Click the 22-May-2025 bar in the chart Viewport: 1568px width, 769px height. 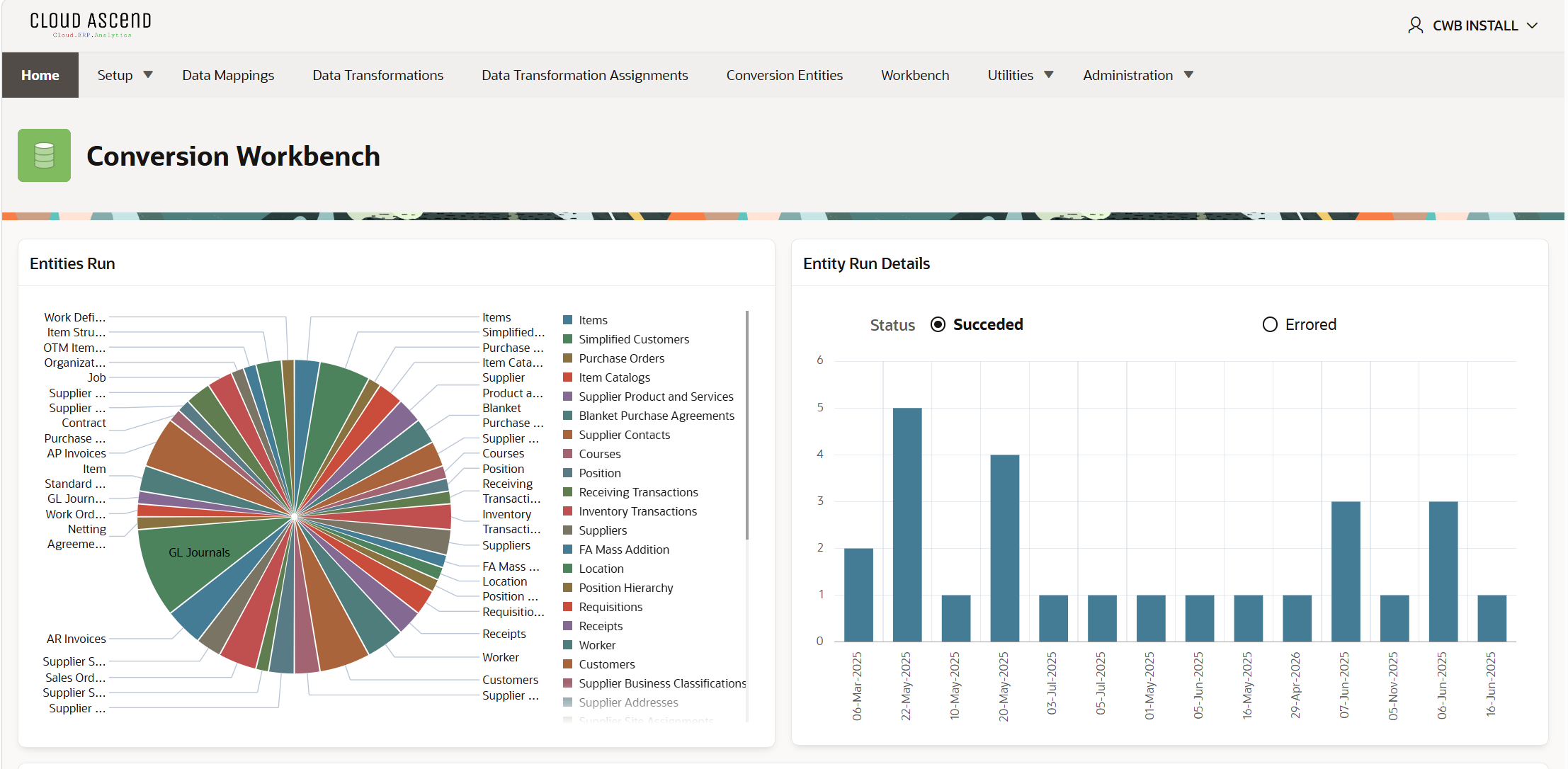pyautogui.click(x=907, y=525)
